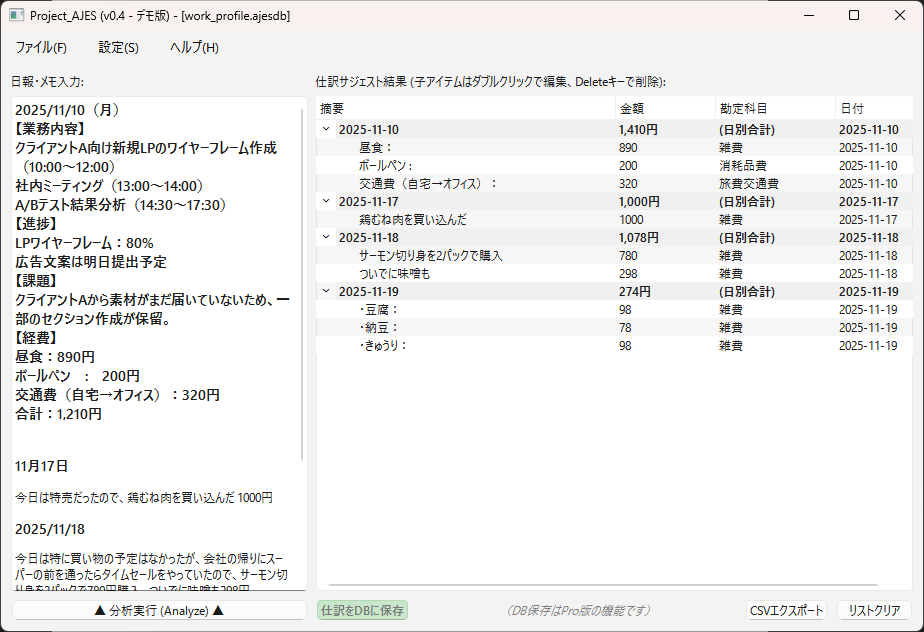Open the ファイル(F) menu

tap(41, 48)
